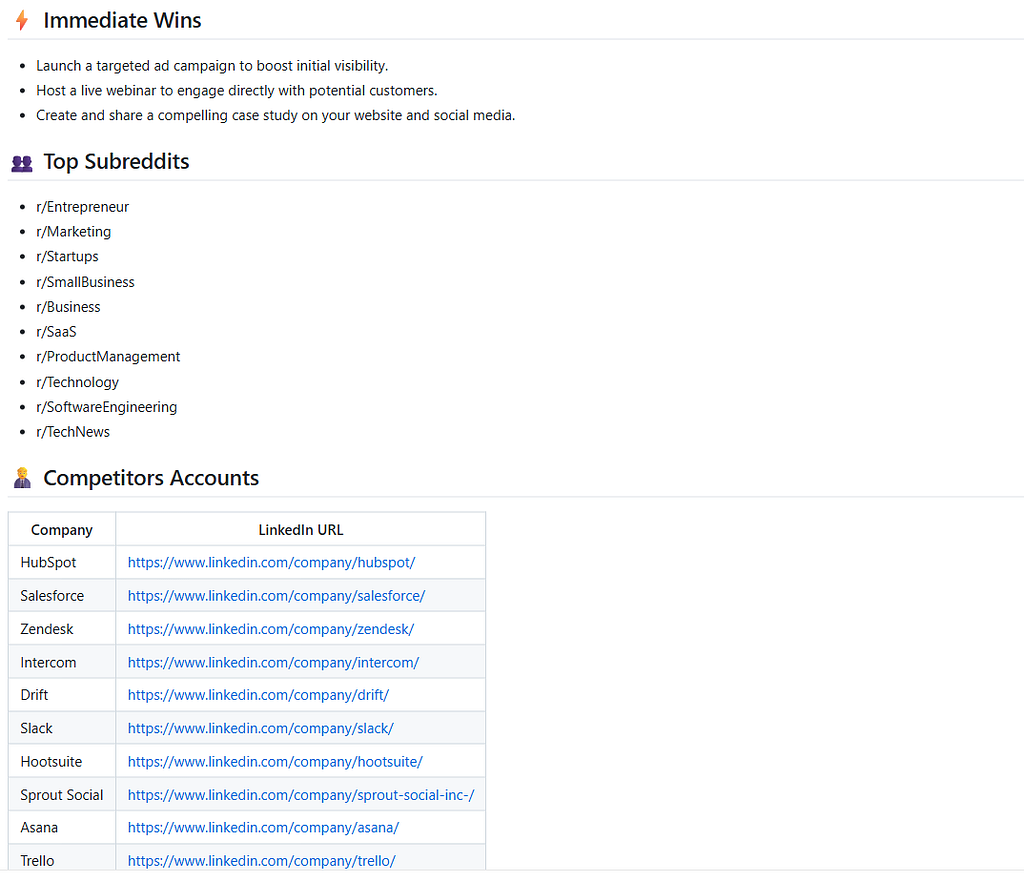Viewport: 1024px width, 882px height.
Task: Click the Intercom company cell
Action: coord(62,663)
